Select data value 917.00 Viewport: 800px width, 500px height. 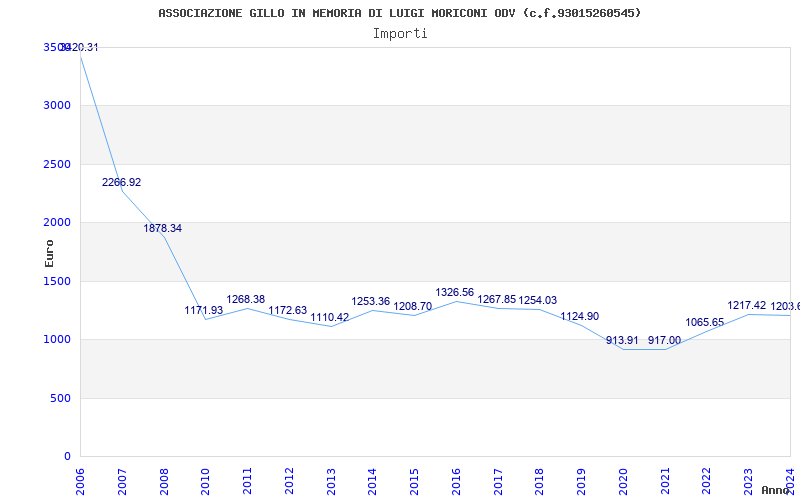pyautogui.click(x=664, y=340)
